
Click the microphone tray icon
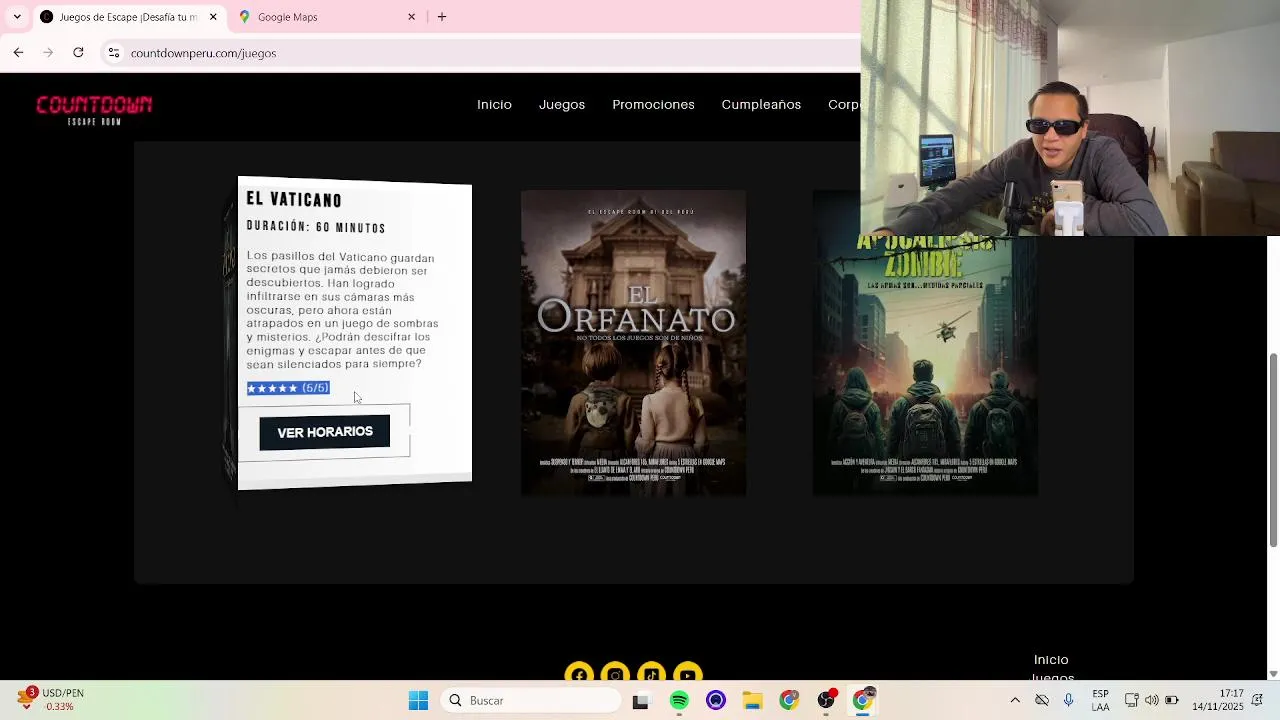(1068, 701)
